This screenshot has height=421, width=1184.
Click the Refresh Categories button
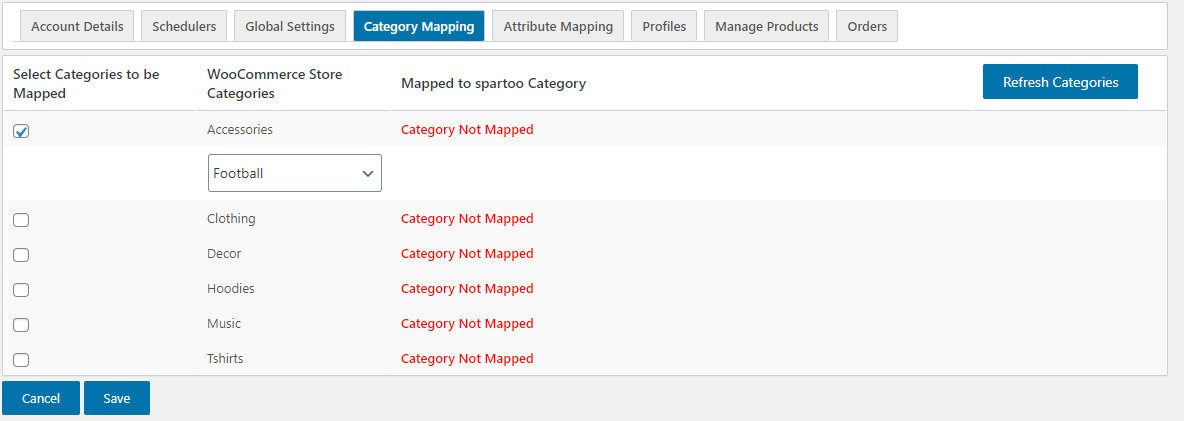(1060, 82)
